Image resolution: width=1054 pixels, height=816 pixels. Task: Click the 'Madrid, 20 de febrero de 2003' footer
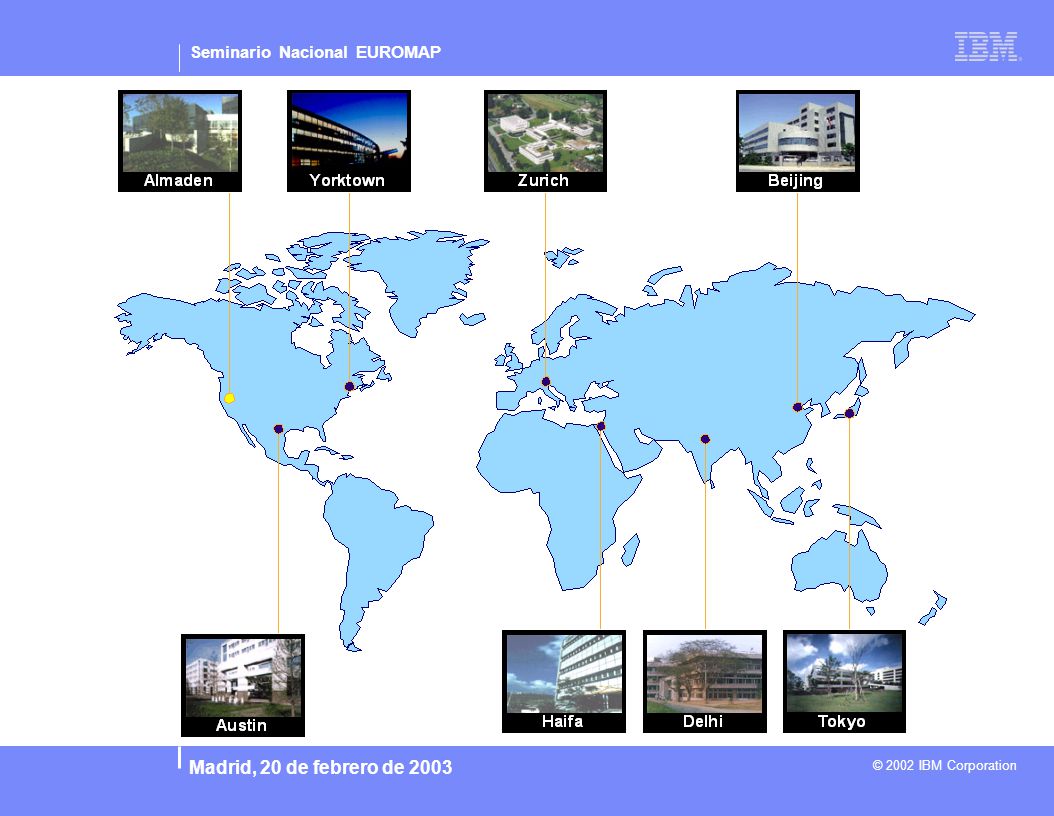tap(321, 767)
